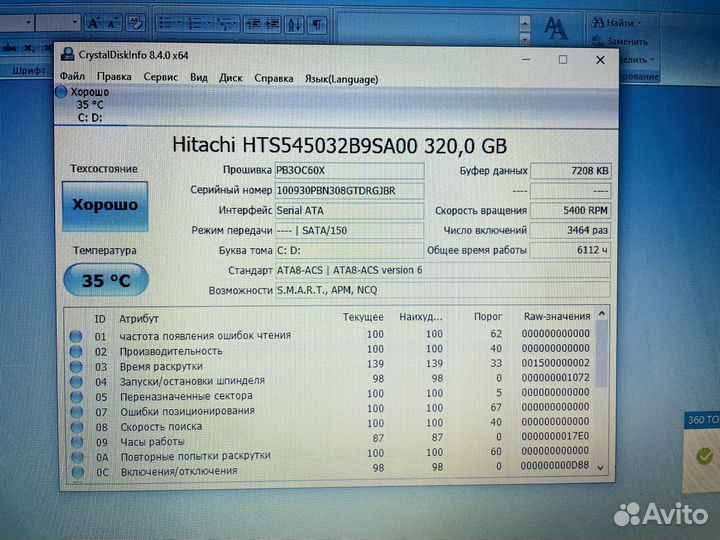
Task: Click the numbered list icon in Word
Action: point(195,23)
